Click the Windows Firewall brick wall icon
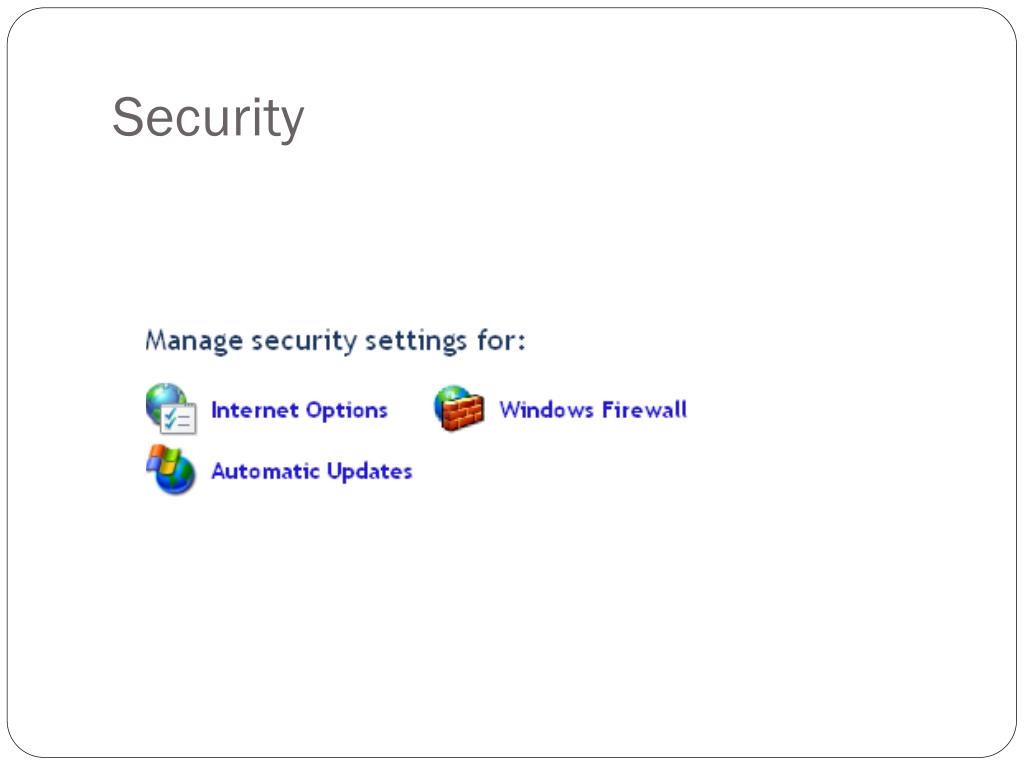The image size is (1024, 768). coord(459,409)
